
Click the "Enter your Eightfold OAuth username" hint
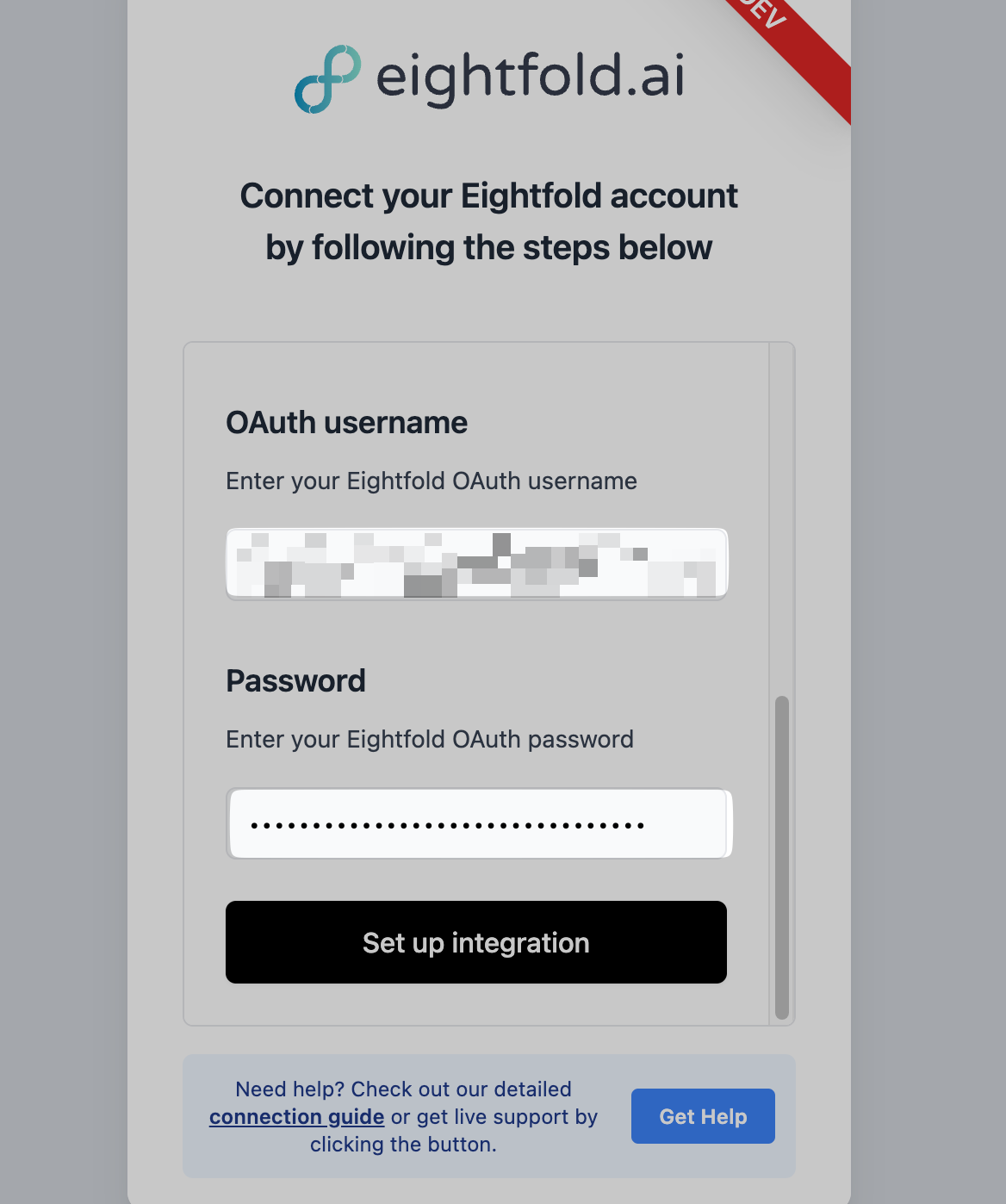431,481
